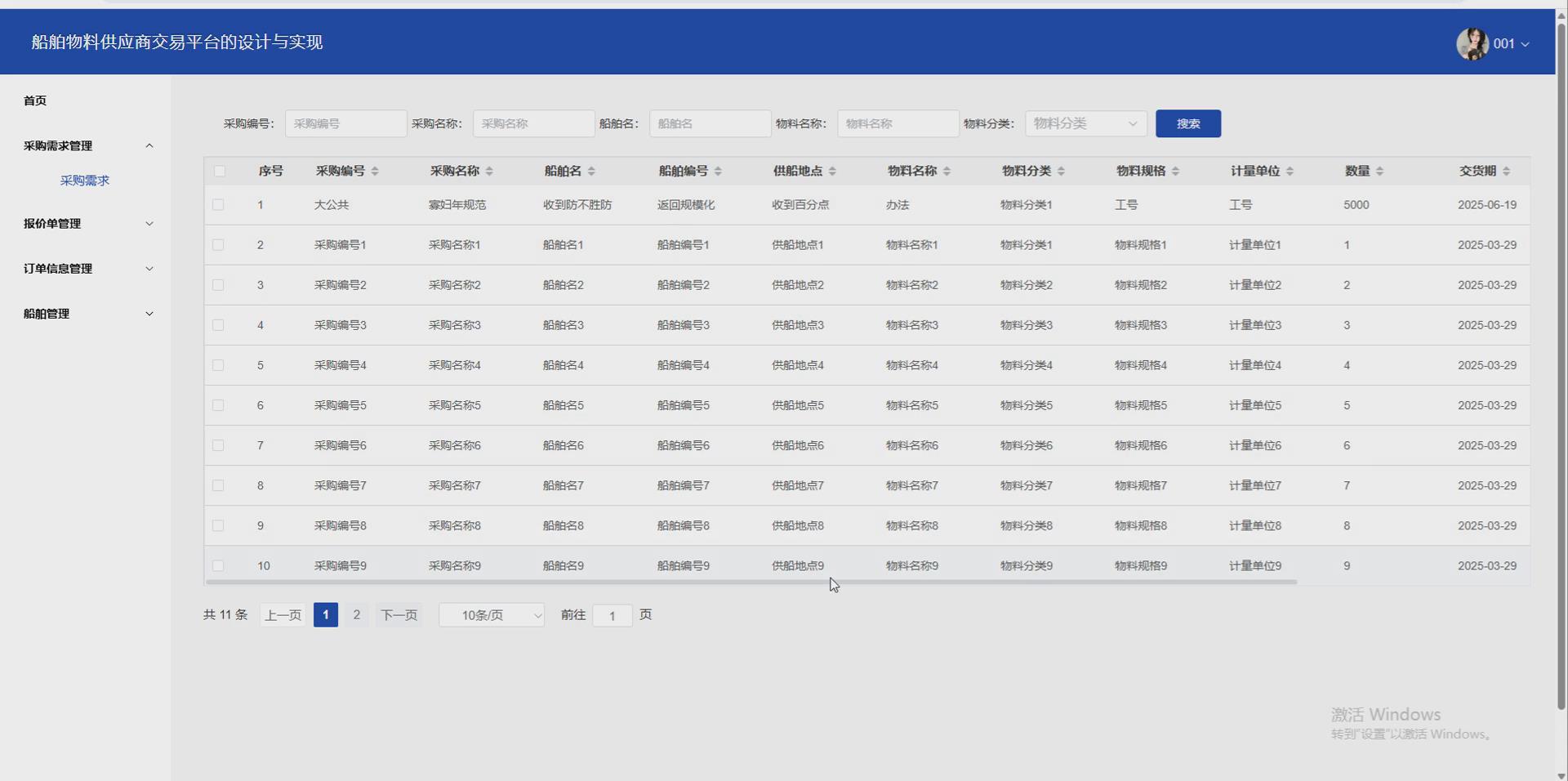Click the cell 供船地点3
Screen dimensions: 1568x781
[798, 325]
